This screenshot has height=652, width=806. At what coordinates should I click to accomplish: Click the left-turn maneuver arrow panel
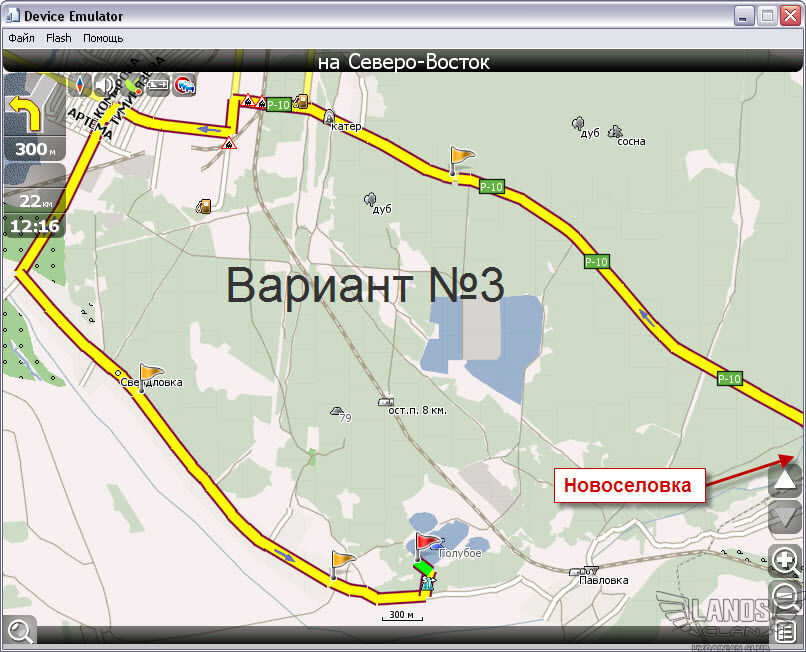point(34,117)
